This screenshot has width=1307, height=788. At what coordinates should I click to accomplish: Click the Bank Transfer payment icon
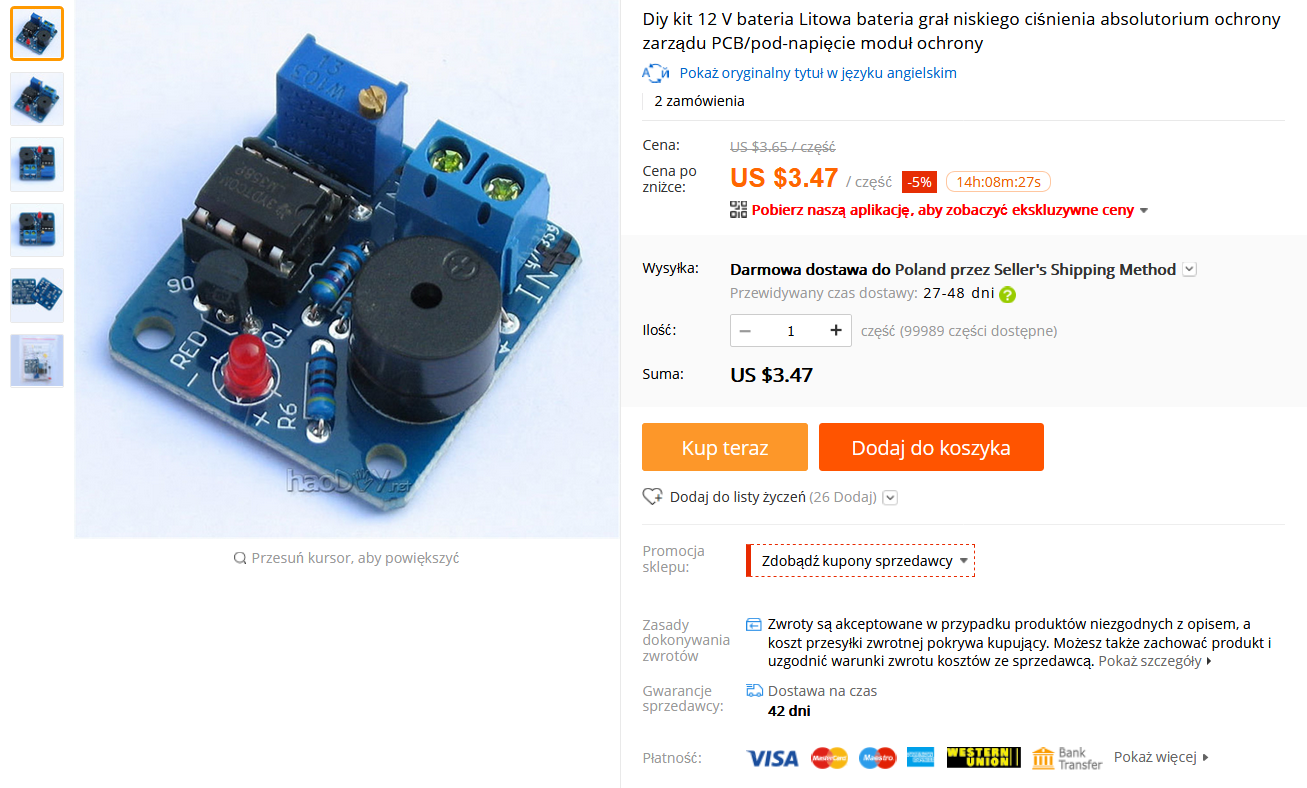[x=1067, y=758]
